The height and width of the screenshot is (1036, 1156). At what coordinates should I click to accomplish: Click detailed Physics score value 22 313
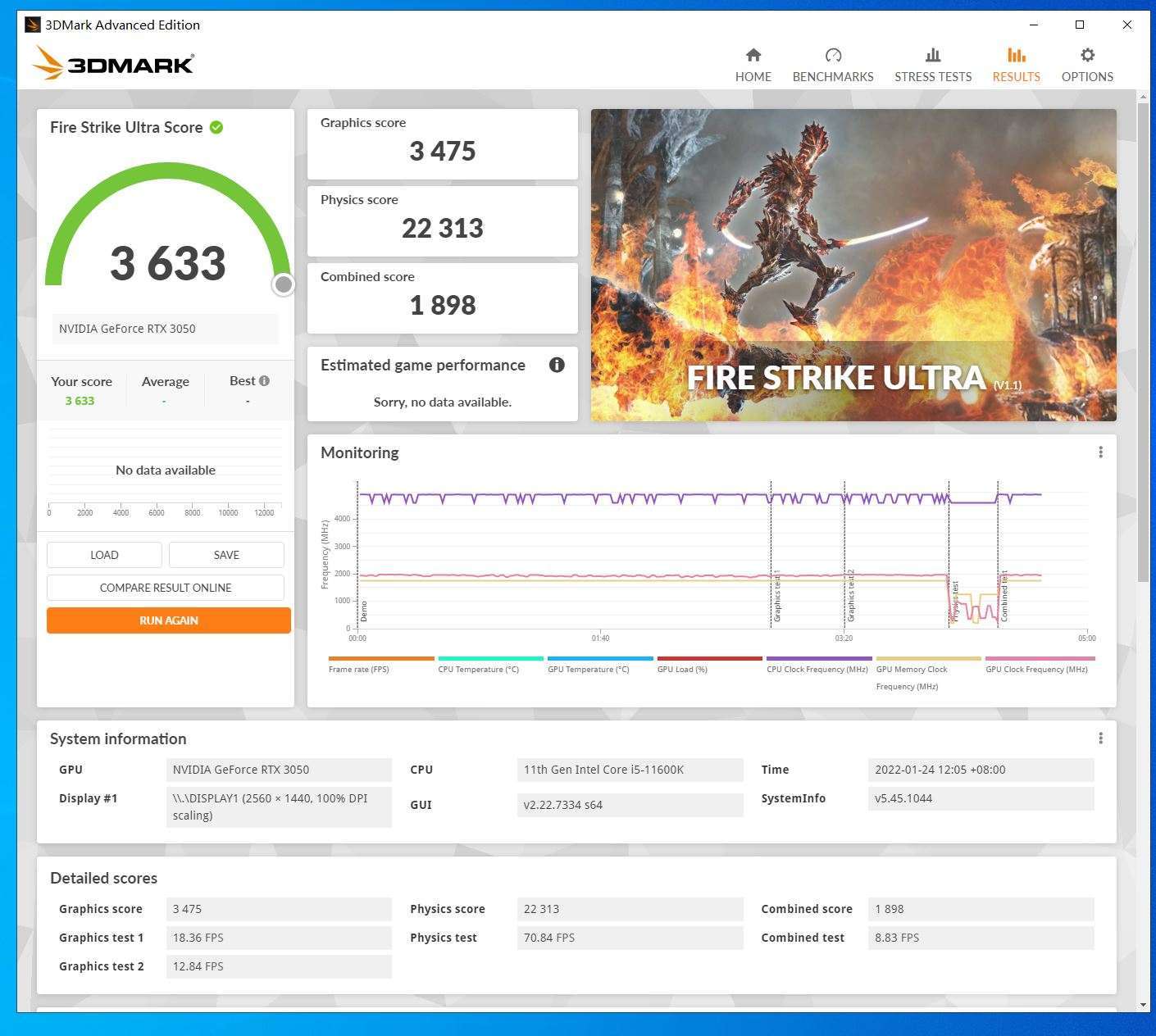[630, 909]
